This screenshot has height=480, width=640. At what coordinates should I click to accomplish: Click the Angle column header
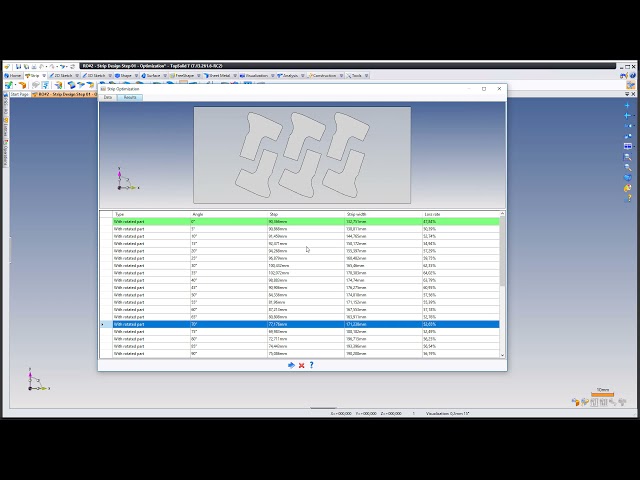(x=197, y=214)
